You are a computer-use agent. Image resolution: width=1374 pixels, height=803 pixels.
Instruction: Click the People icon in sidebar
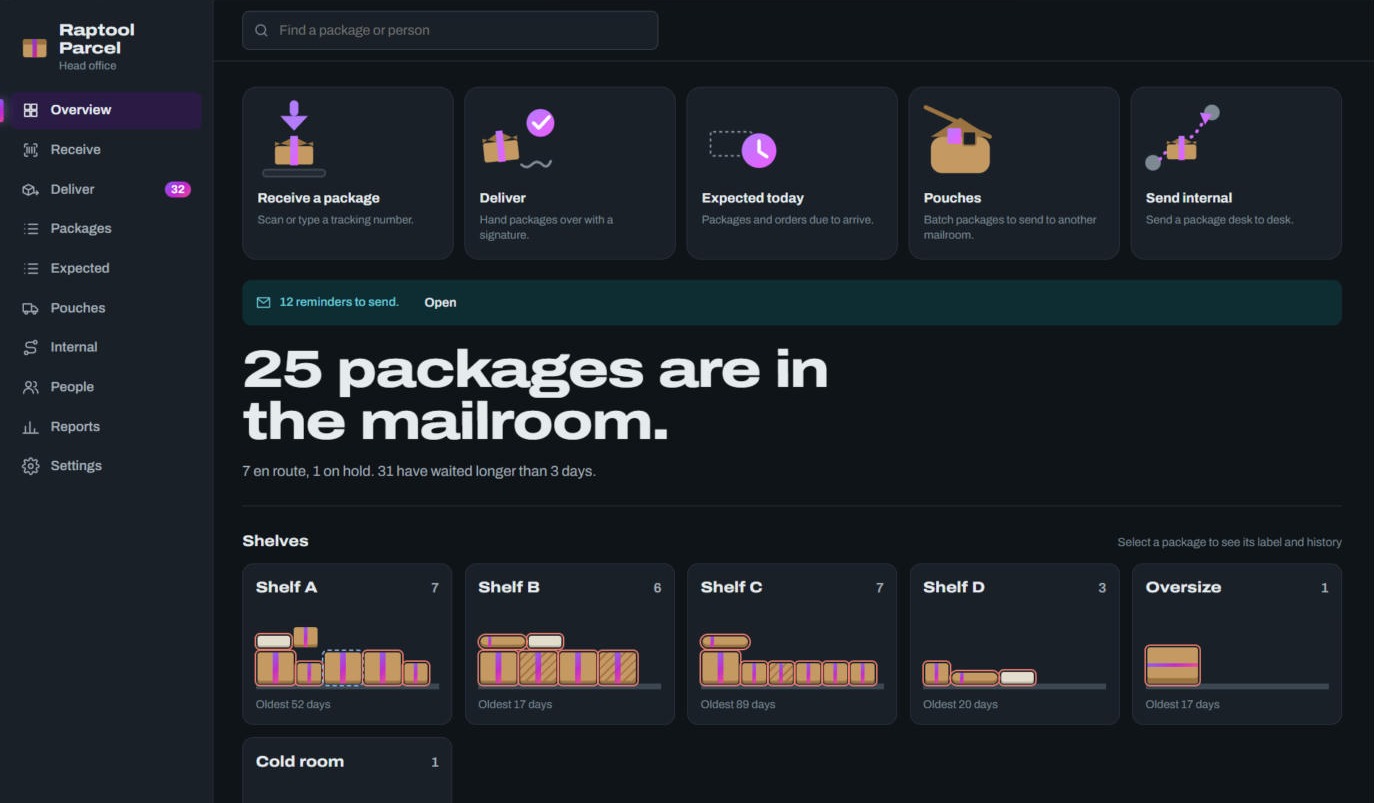tap(31, 387)
